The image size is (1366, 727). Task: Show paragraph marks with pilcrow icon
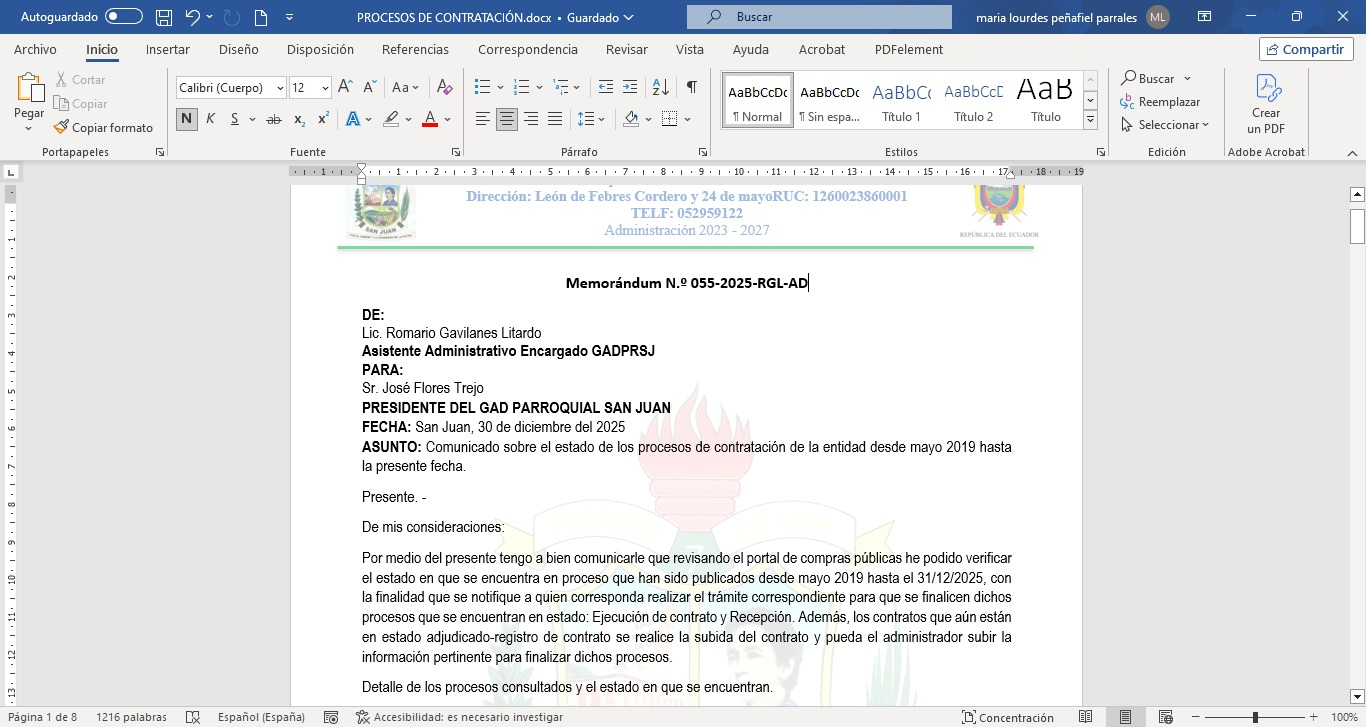click(691, 88)
